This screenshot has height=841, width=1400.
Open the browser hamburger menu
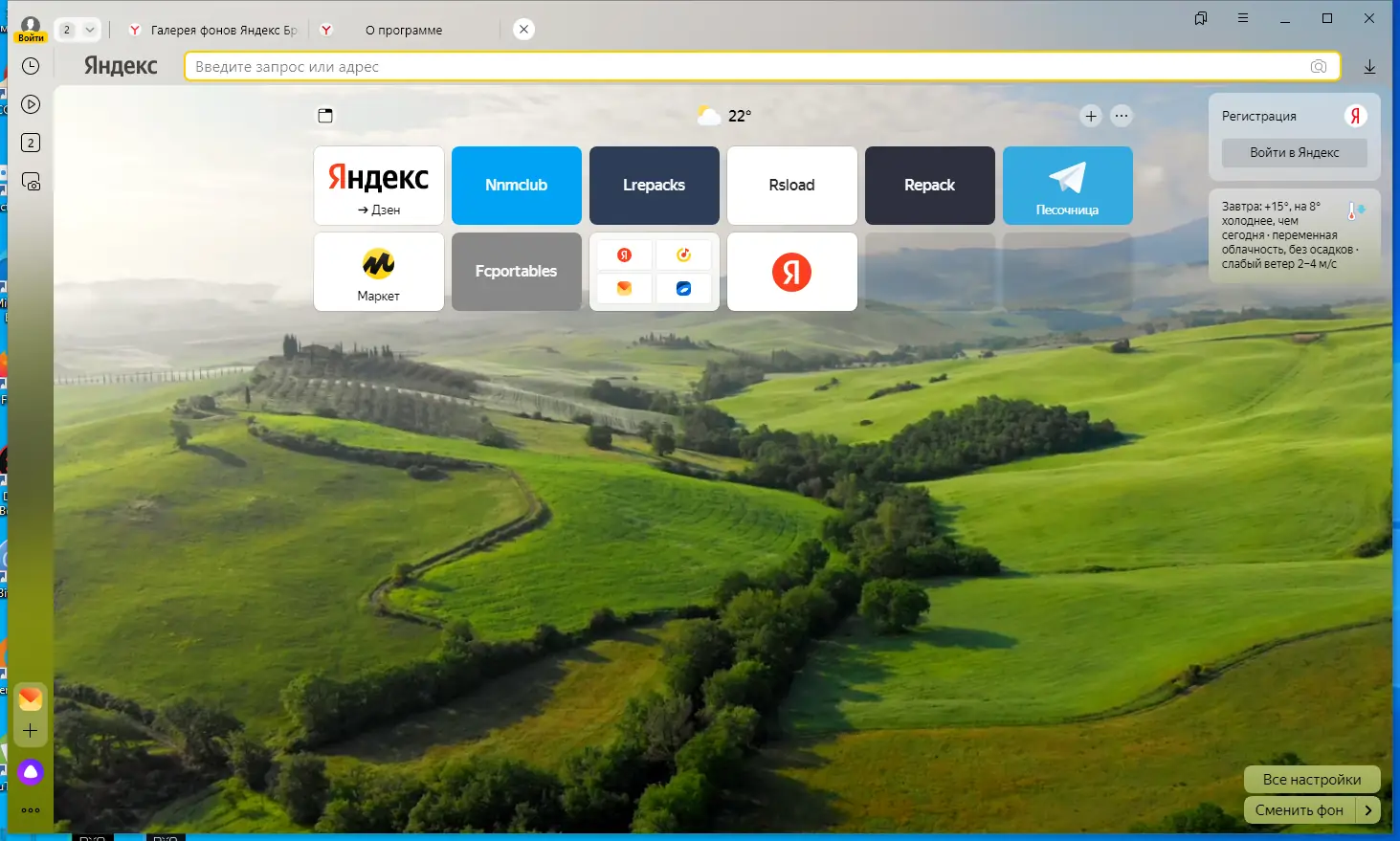(x=1243, y=18)
